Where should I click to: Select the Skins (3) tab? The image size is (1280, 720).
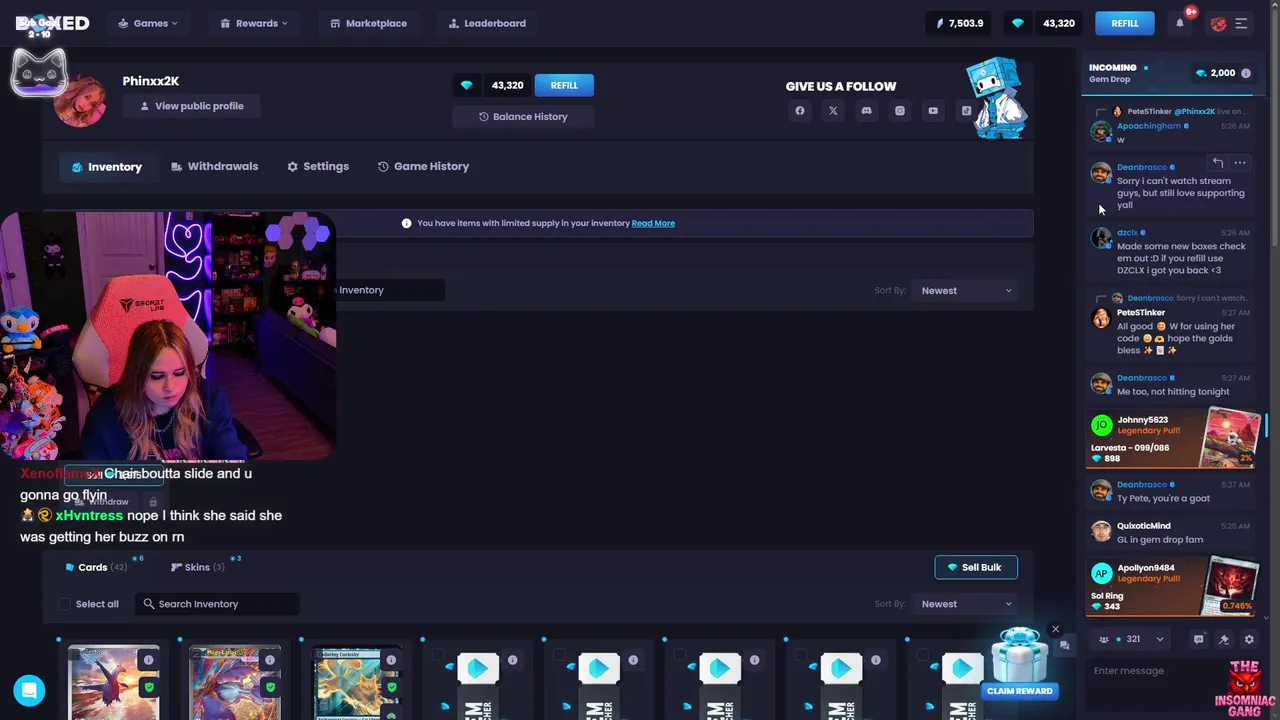pyautogui.click(x=198, y=567)
